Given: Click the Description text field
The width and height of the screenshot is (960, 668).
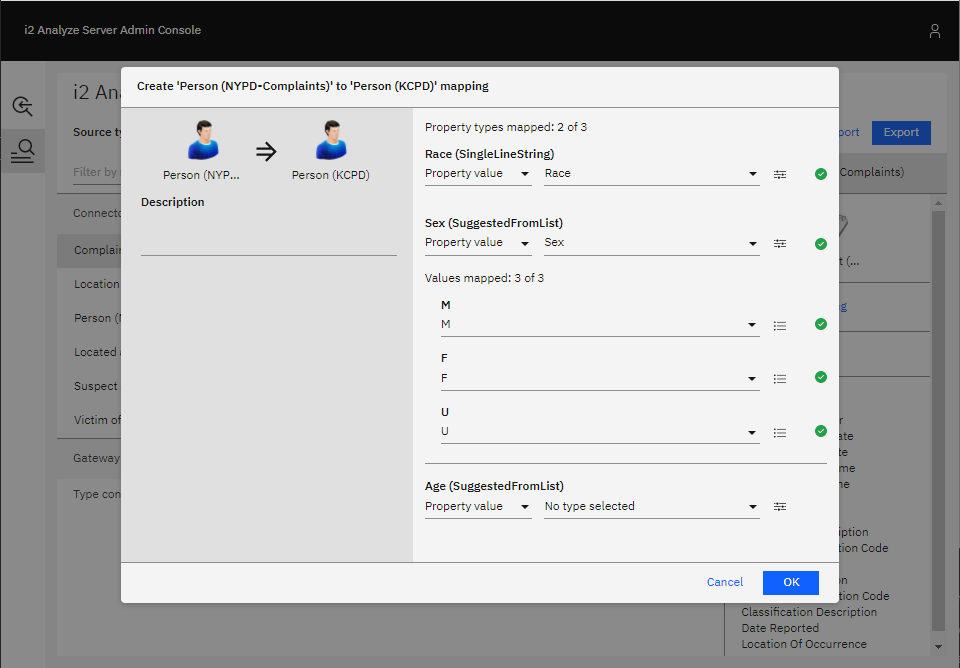Looking at the screenshot, I should click(x=268, y=241).
